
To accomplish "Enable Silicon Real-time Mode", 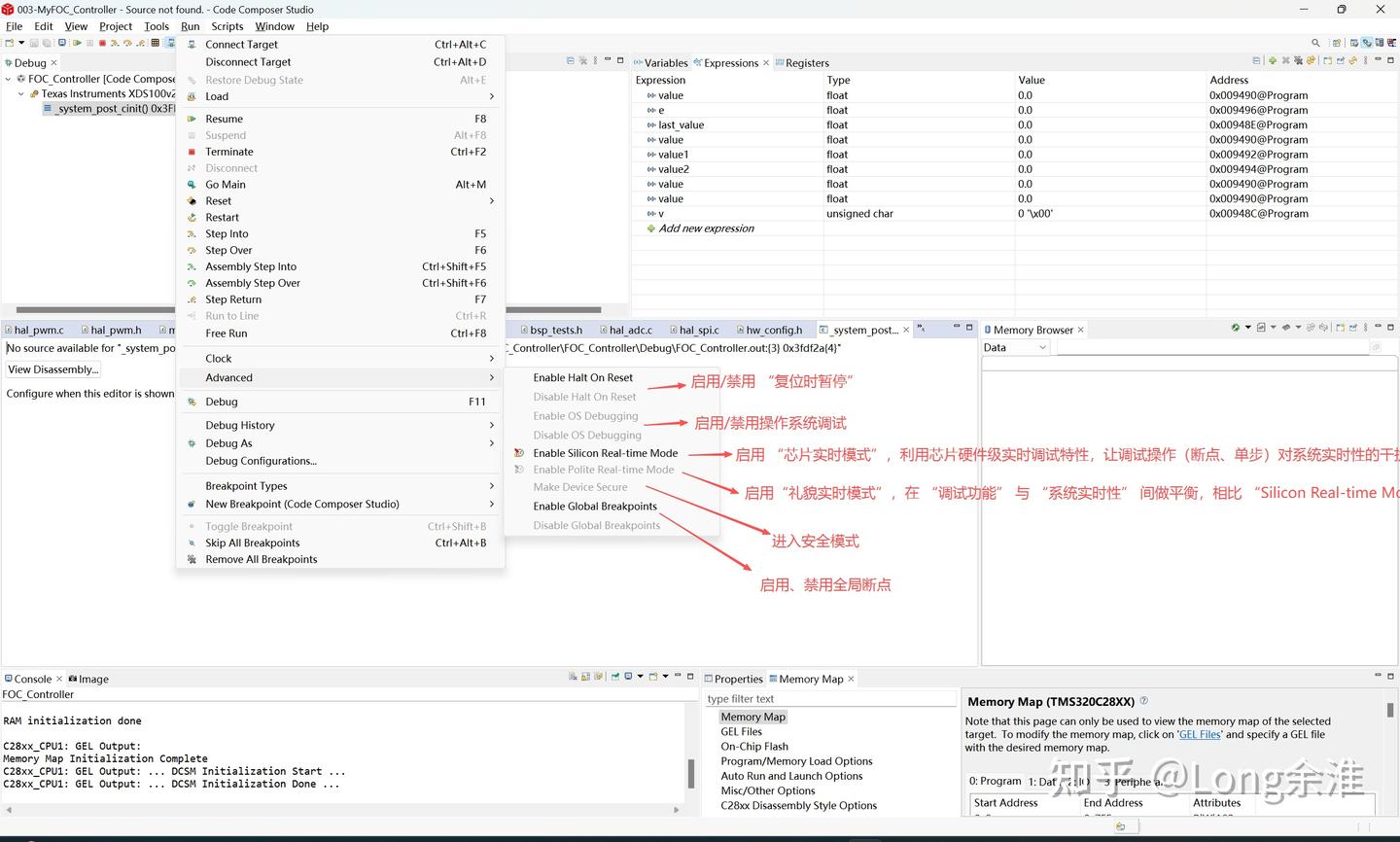I will coord(612,453).
